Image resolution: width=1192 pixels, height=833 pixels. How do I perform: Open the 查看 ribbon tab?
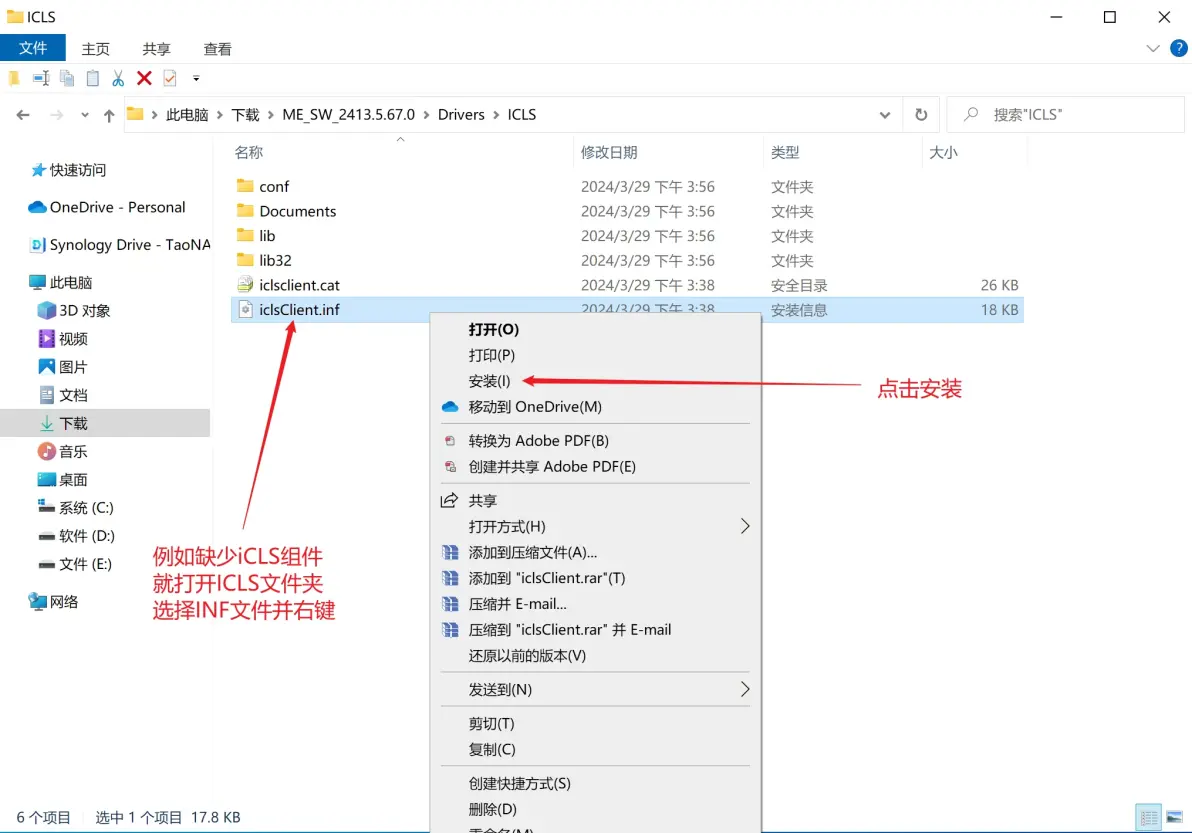tap(217, 48)
